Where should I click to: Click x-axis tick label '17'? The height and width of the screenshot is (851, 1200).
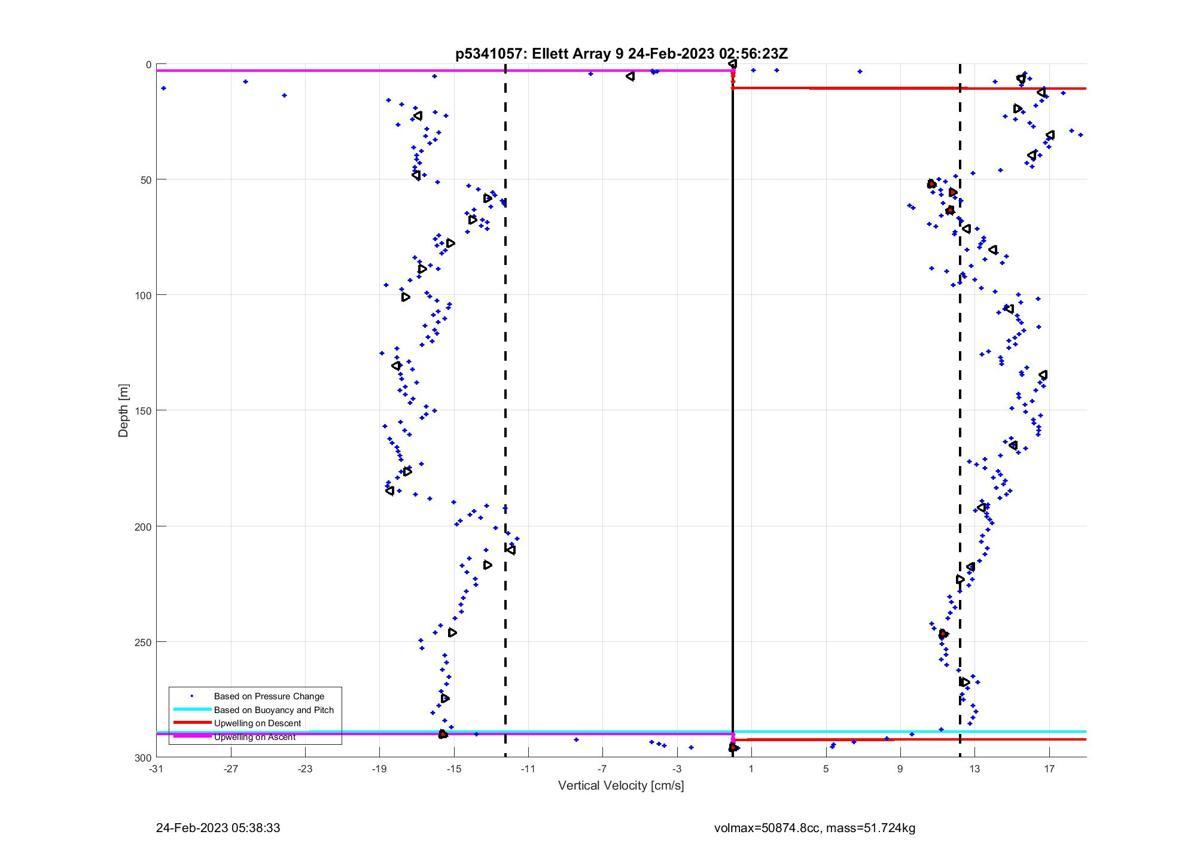(x=1049, y=769)
